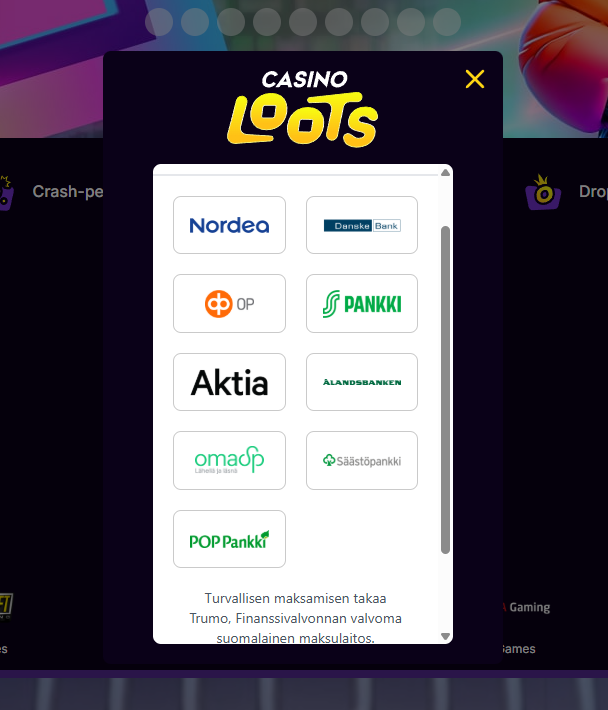Open the Crash-pelit category
Viewport: 608px width, 710px height.
[x=68, y=192]
